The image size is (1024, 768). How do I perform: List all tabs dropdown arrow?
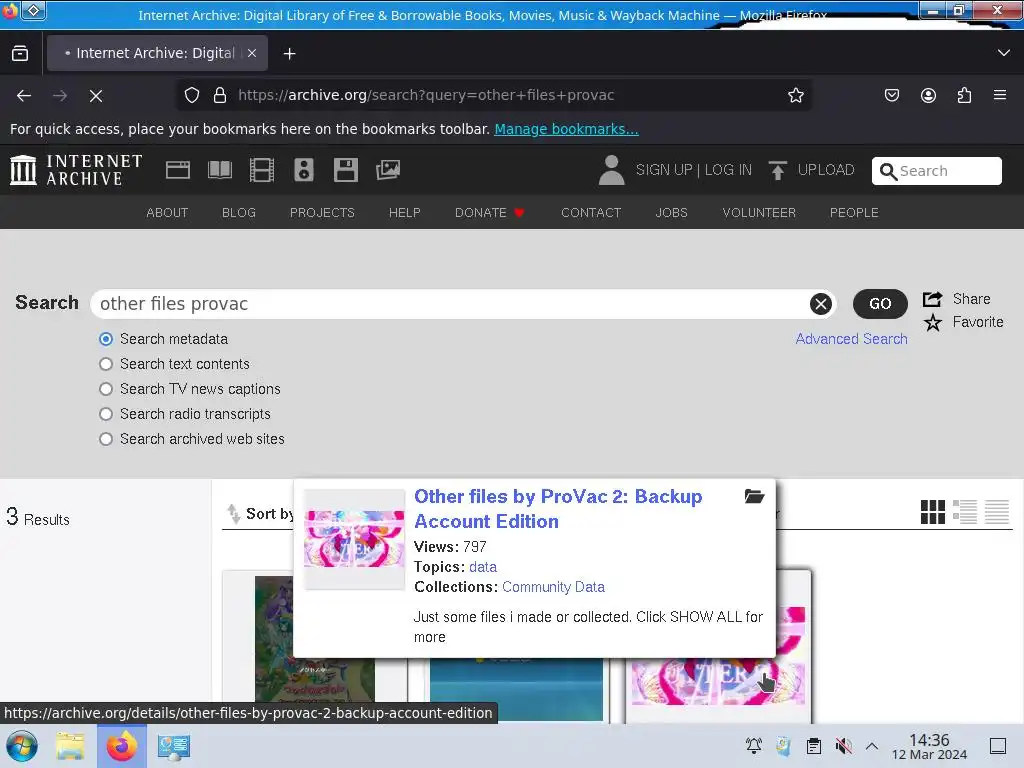tap(1004, 53)
